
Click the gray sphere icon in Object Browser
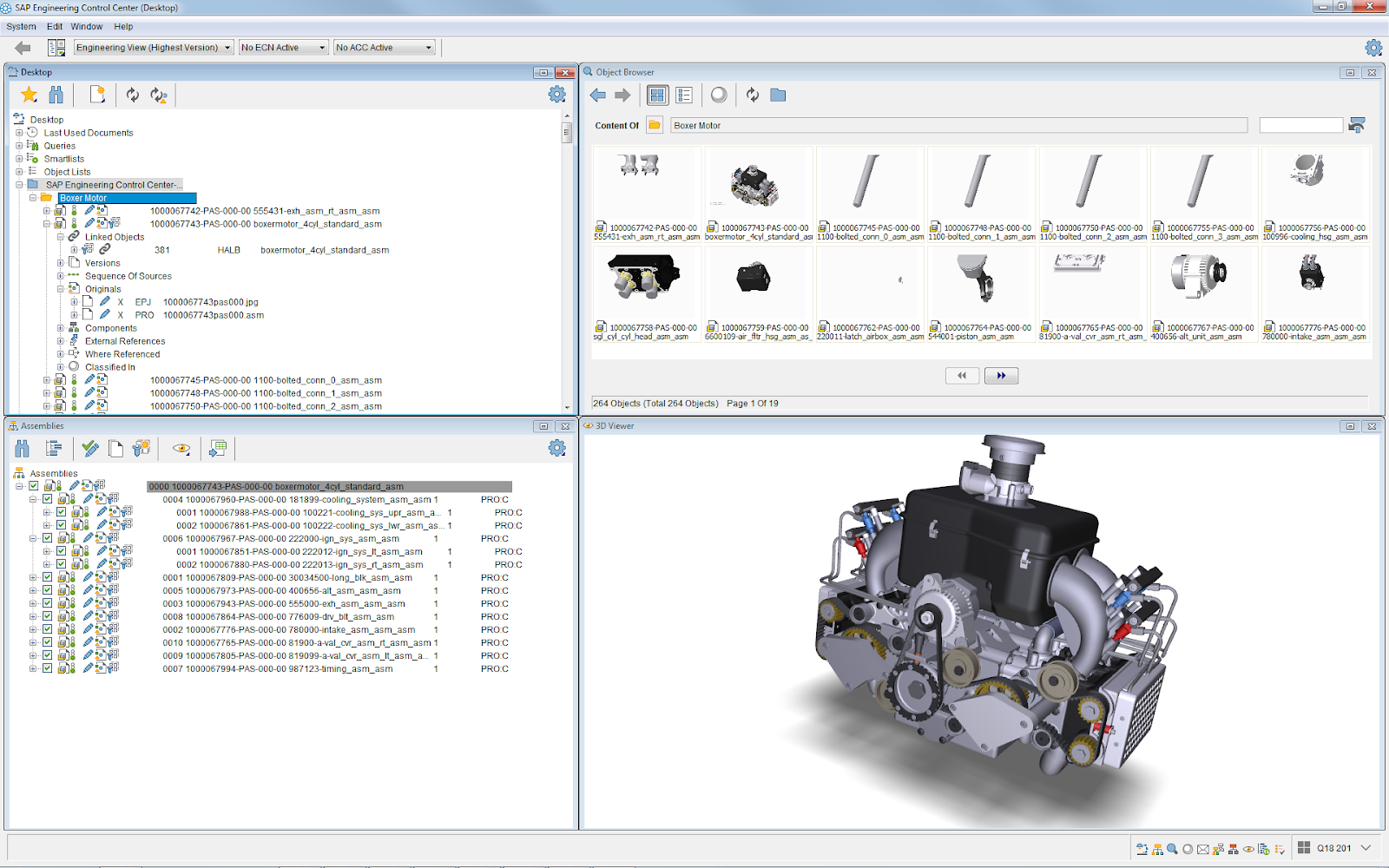pos(719,95)
